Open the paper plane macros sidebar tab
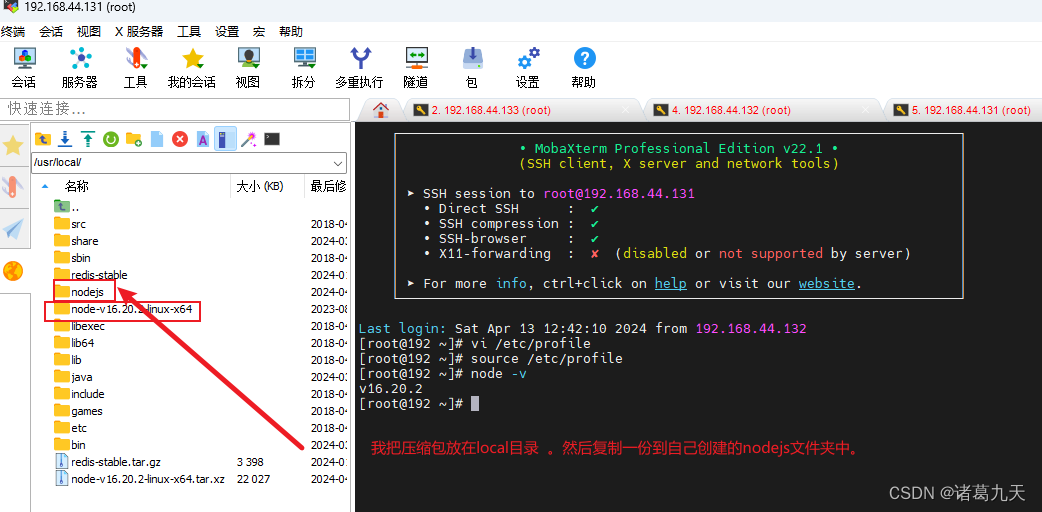The image size is (1042, 512). click(x=14, y=229)
